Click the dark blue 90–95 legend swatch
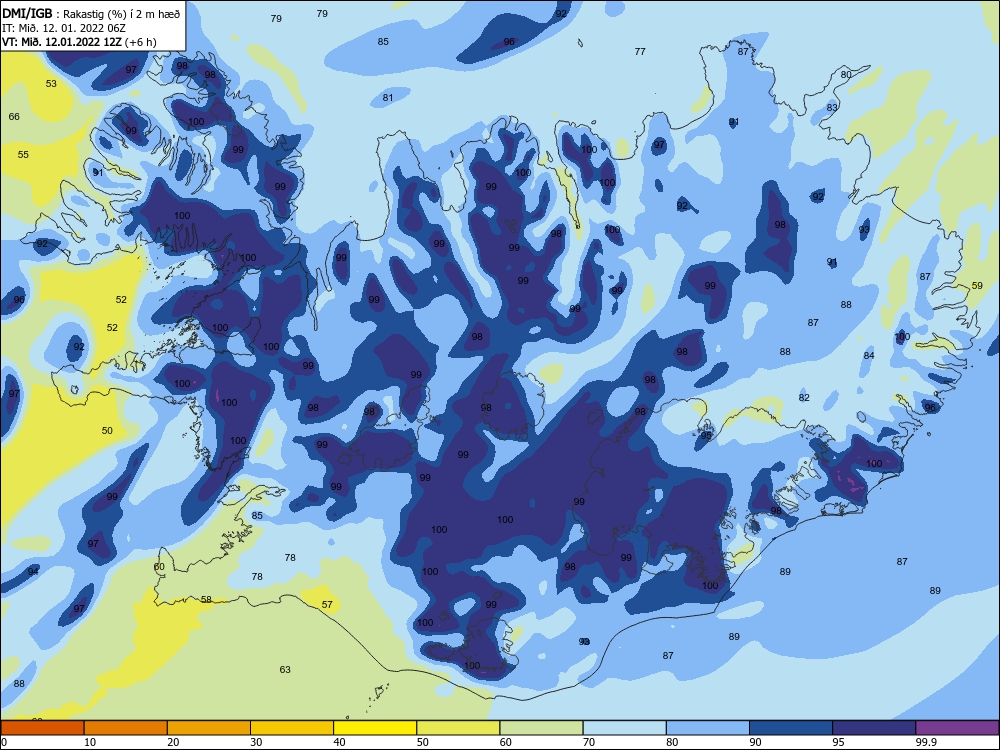1000x750 pixels. pos(791,728)
